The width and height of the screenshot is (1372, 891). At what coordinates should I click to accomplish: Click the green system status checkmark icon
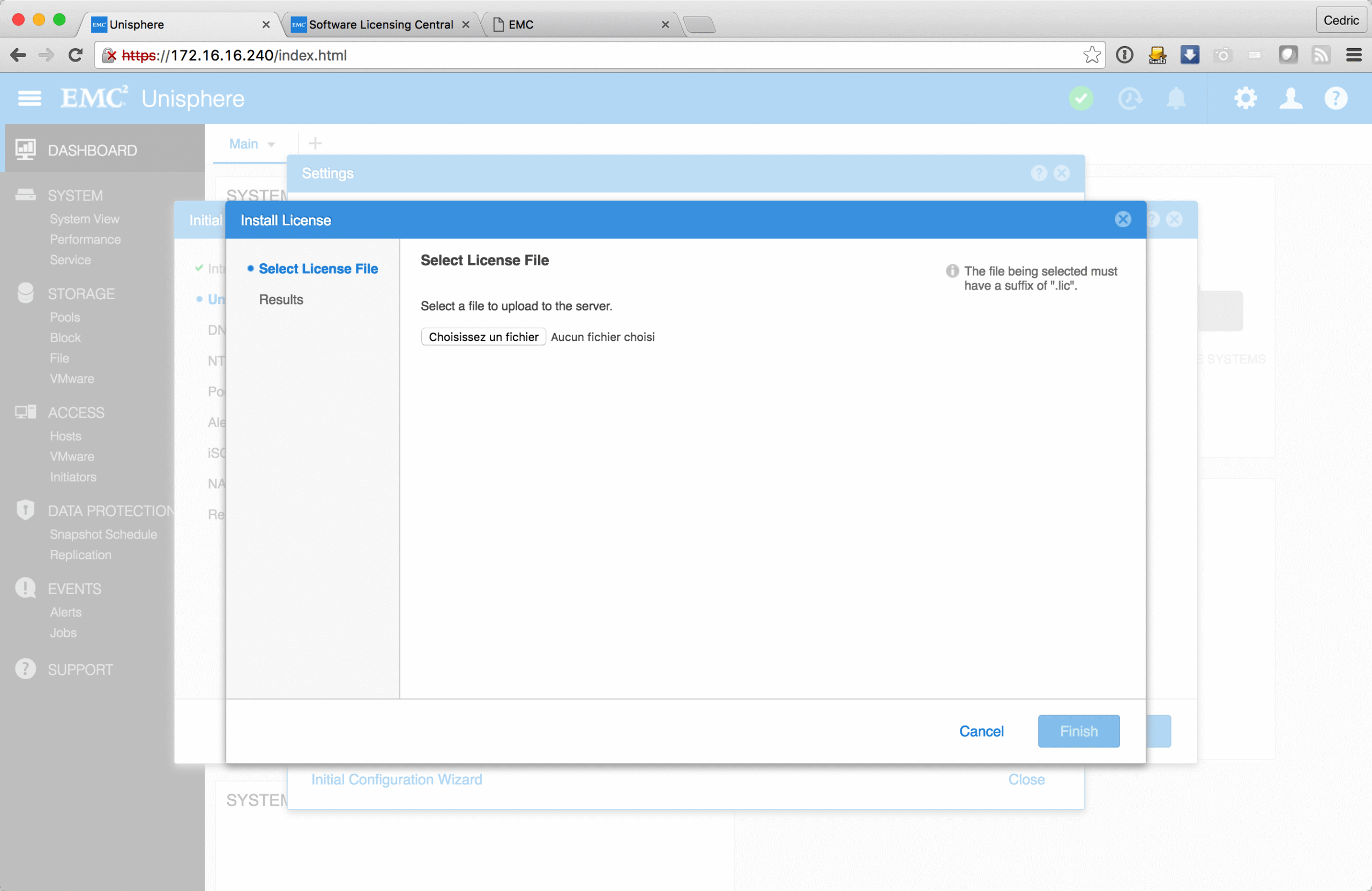click(1081, 99)
